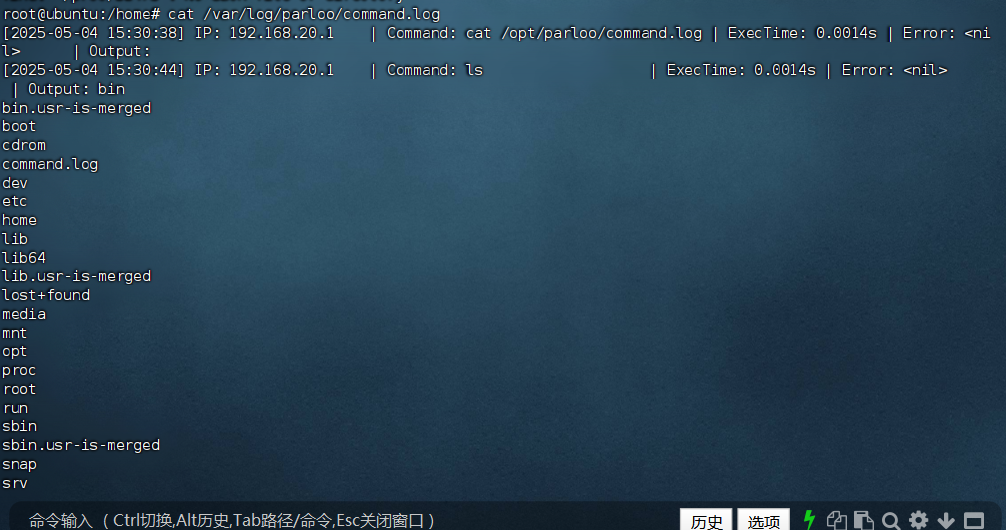Viewport: 1006px width, 530px height.
Task: Click the window rectangle icon at right
Action: (974, 520)
